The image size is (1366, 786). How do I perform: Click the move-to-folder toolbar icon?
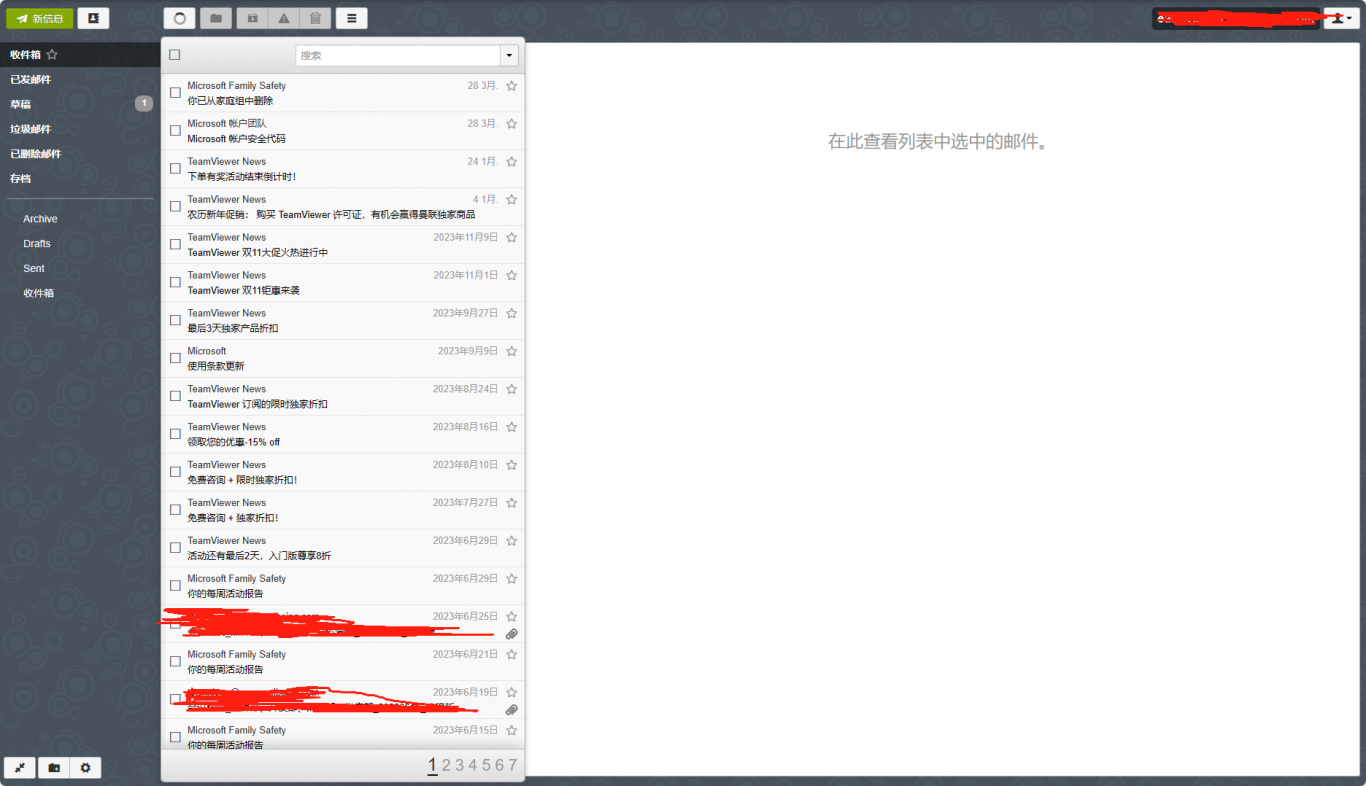(216, 18)
